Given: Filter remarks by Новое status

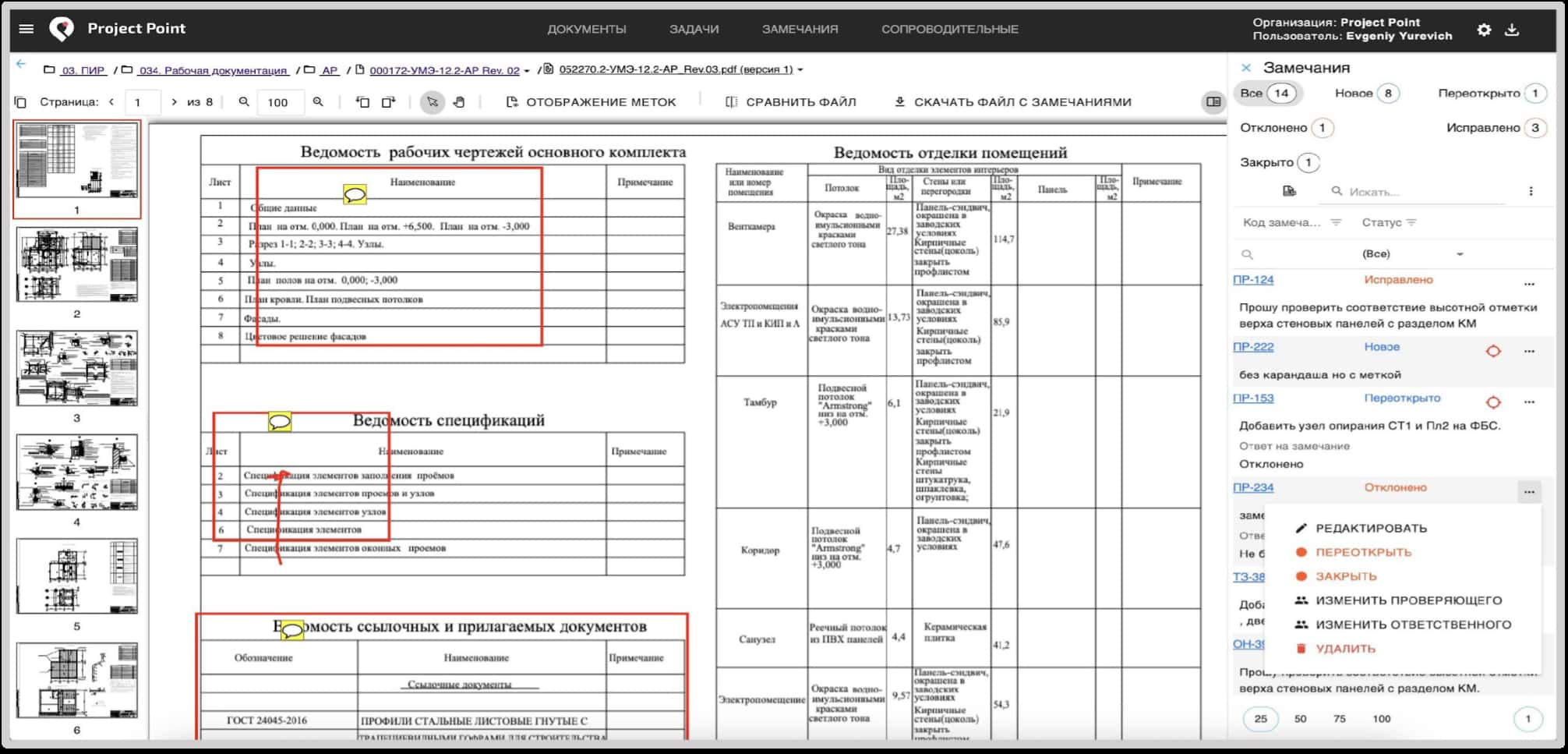Looking at the screenshot, I should (x=1367, y=94).
